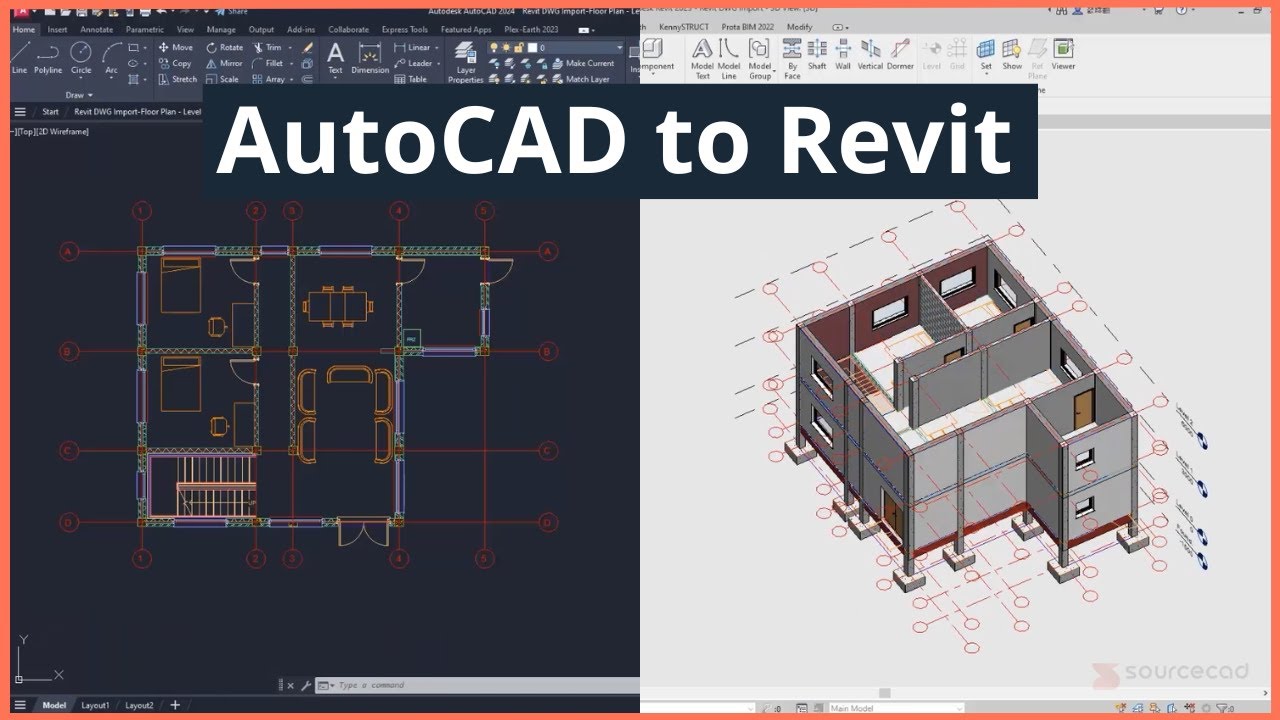The height and width of the screenshot is (720, 1280).
Task: Select the Circle tool
Action: coord(81,59)
